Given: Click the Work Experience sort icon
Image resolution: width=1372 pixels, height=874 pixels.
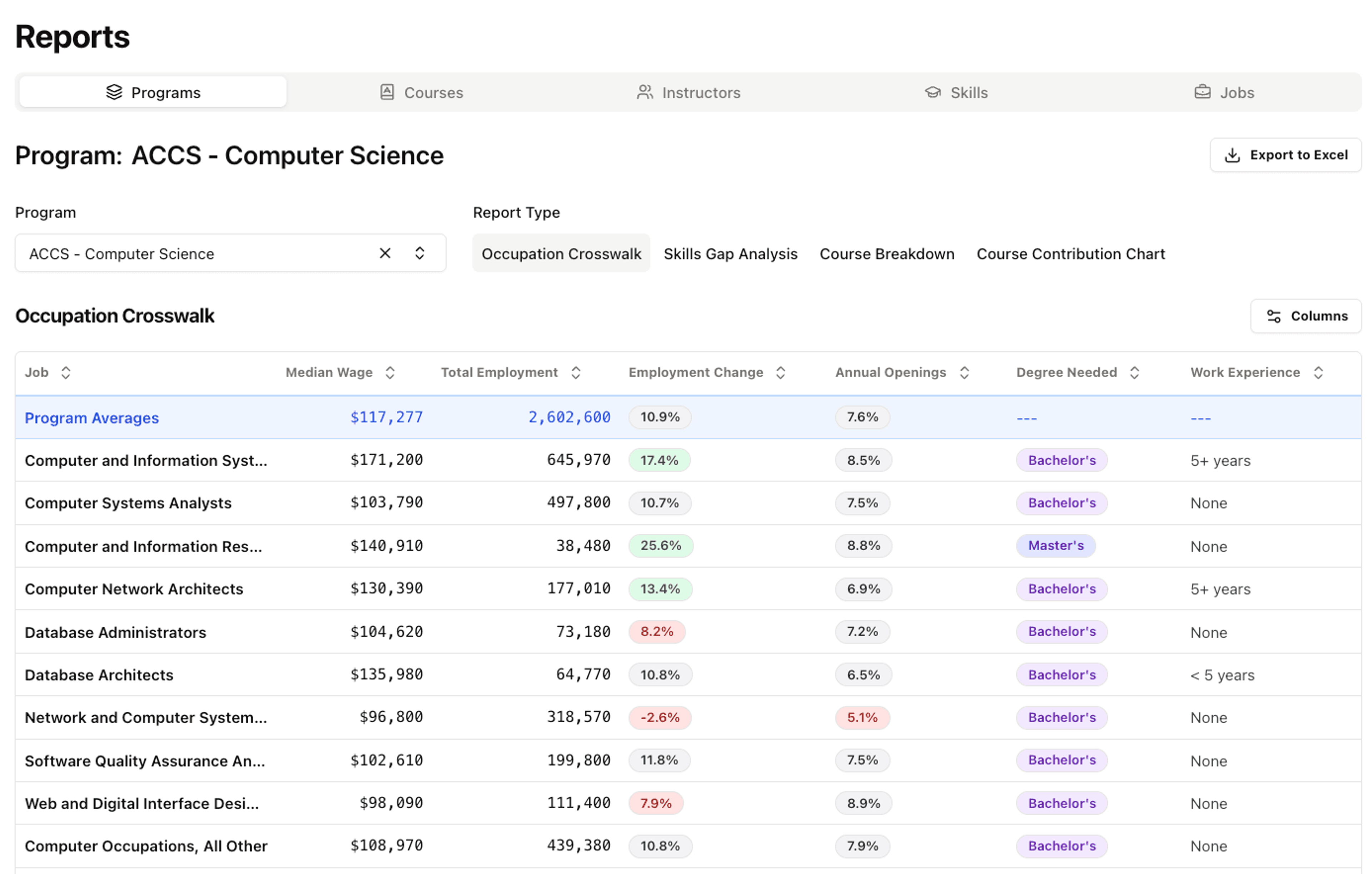Looking at the screenshot, I should [x=1318, y=373].
